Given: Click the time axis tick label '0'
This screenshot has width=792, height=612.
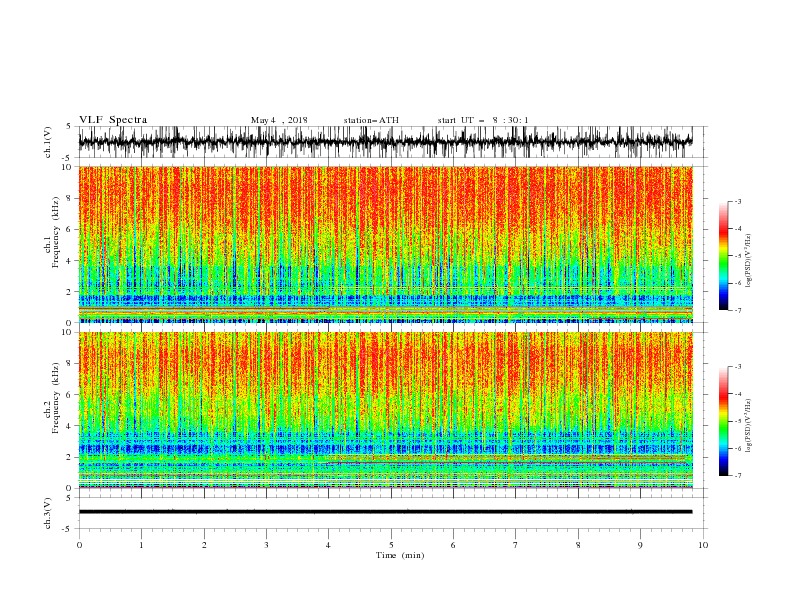Looking at the screenshot, I should tap(79, 545).
